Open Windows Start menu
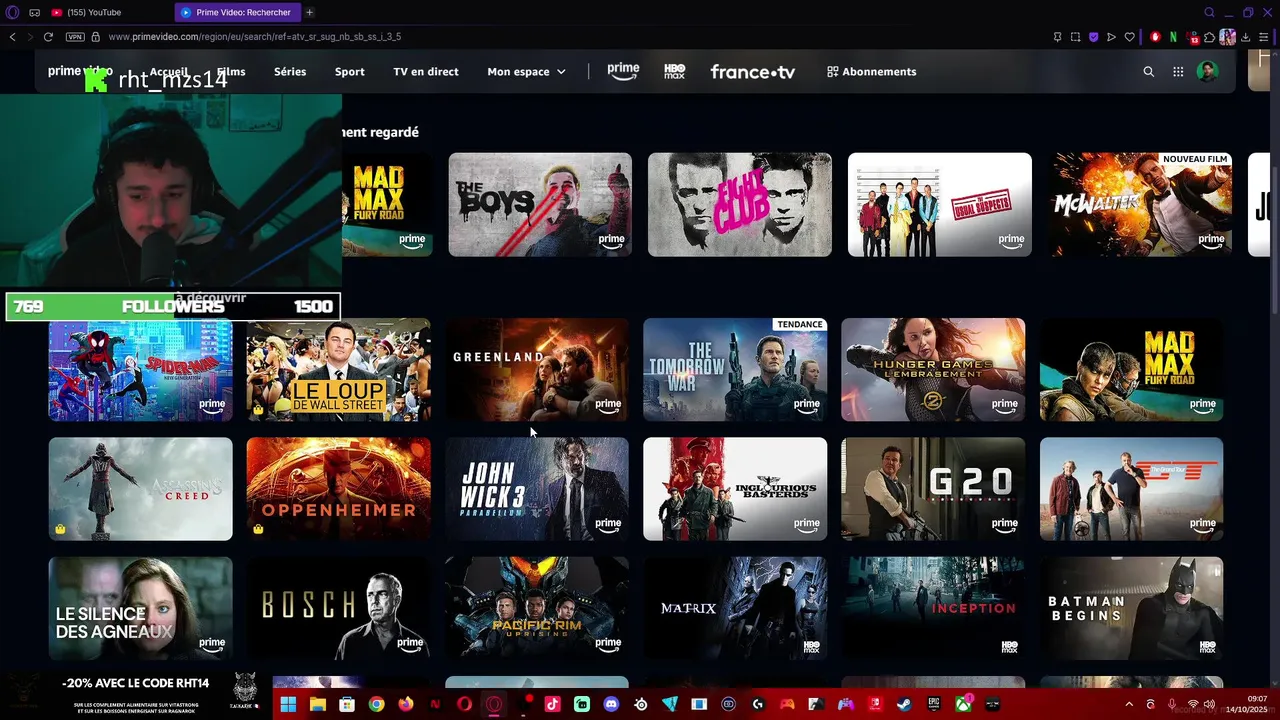 tap(288, 704)
